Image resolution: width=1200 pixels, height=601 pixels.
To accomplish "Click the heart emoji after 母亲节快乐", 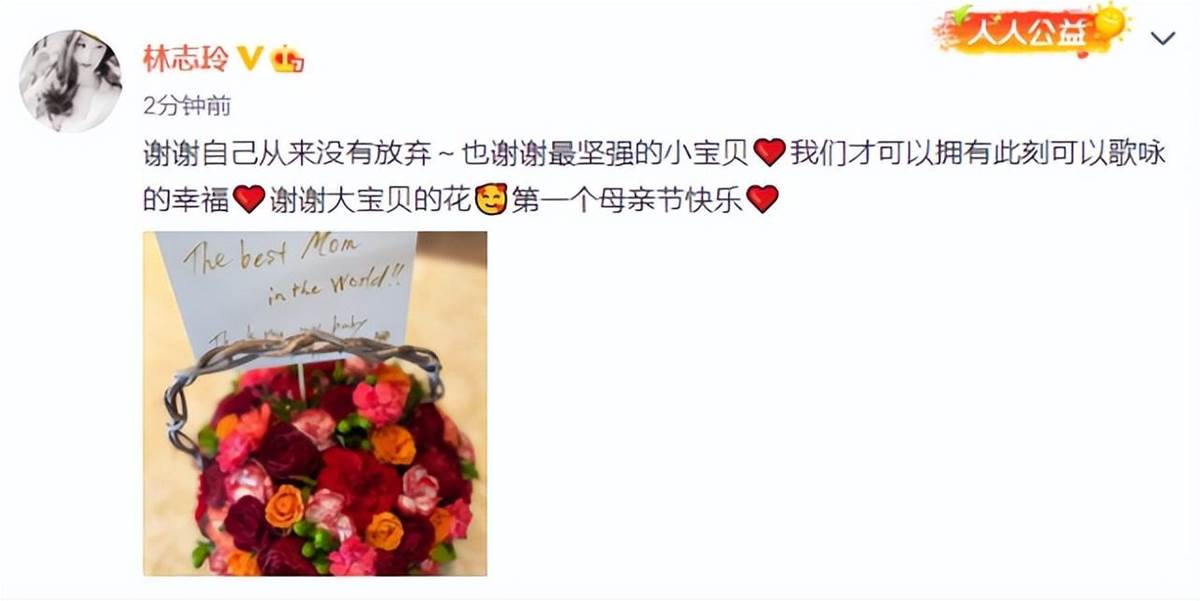I will tap(762, 201).
